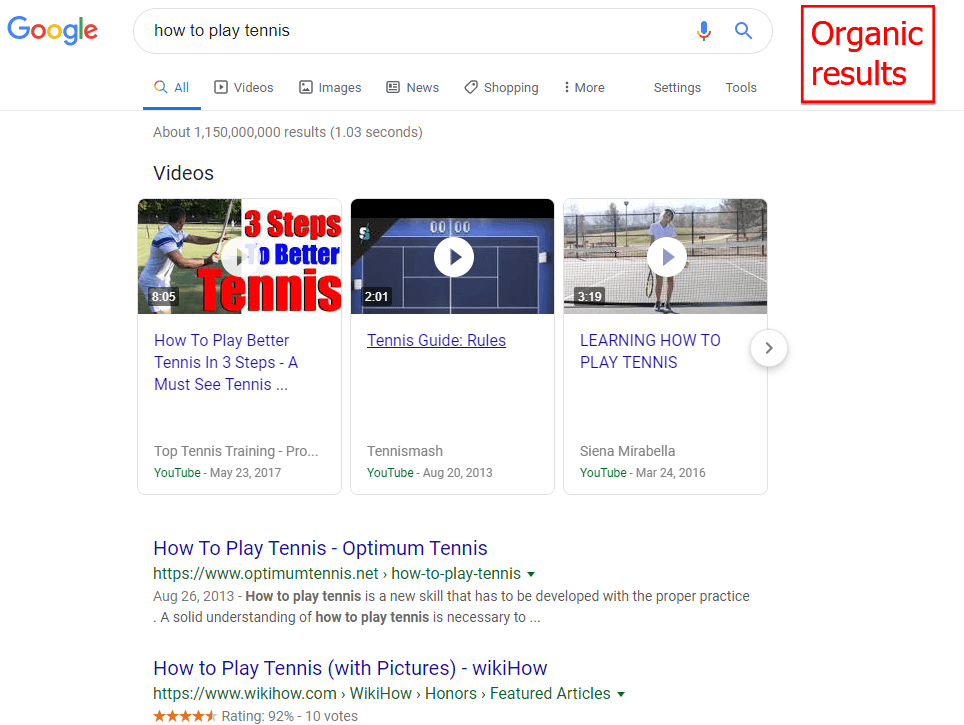Click the 8:05 duration badge on first video
Viewport: 964px width, 725px height.
164,296
